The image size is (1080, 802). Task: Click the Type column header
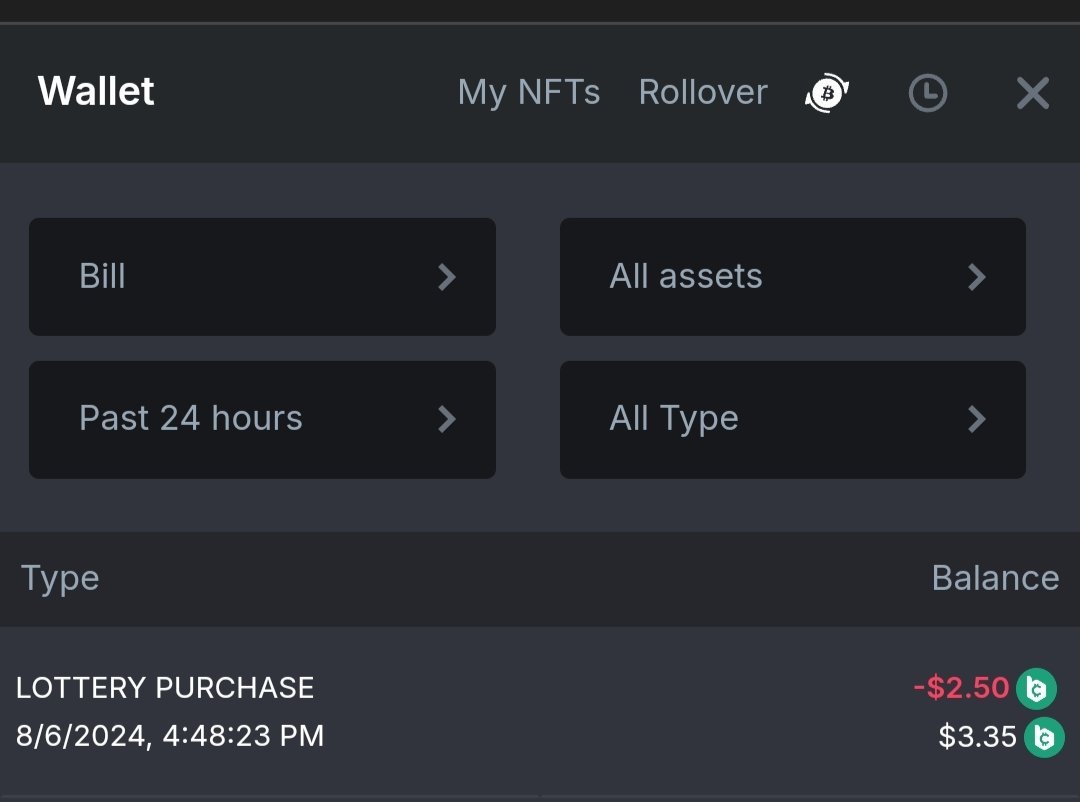(60, 578)
